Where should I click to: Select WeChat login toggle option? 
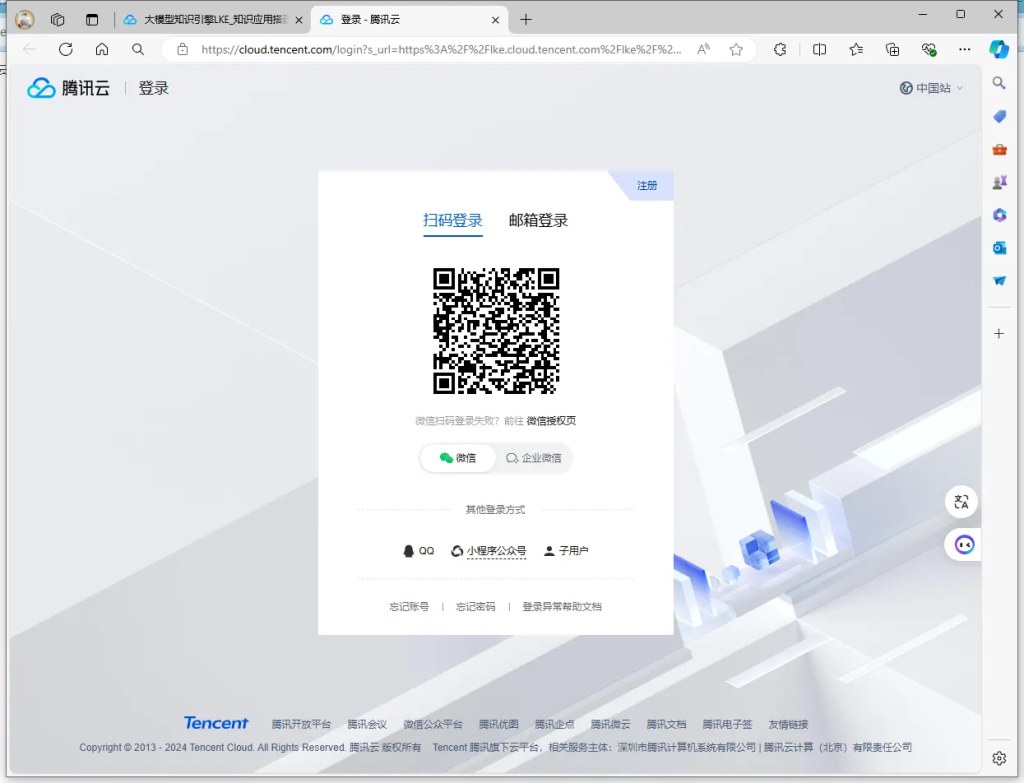tap(458, 458)
